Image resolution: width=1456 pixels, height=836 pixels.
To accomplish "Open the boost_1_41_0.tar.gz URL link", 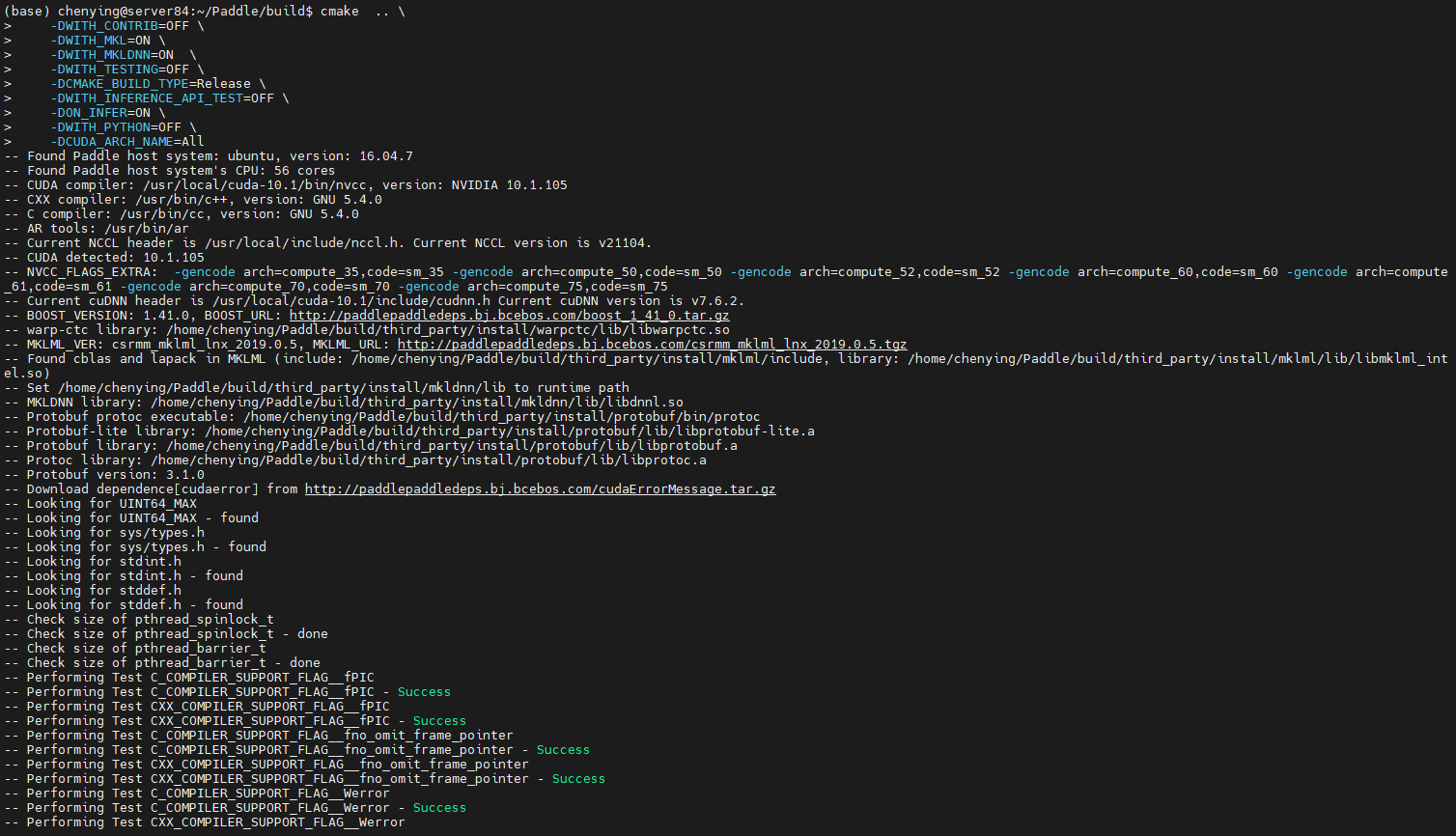I will 509,316.
